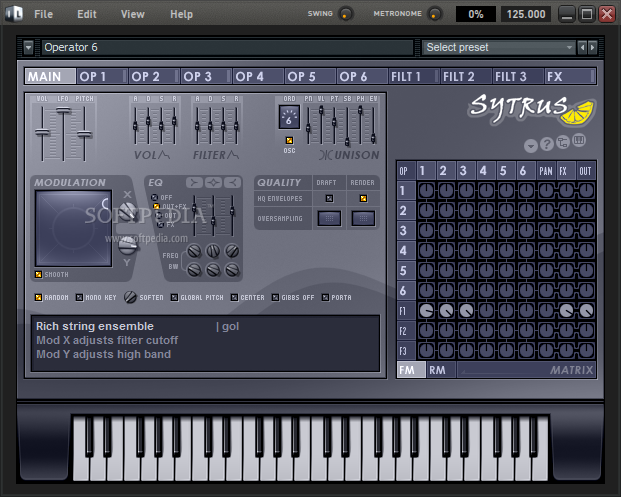Switch to the FILT 2 tab
The height and width of the screenshot is (497, 621).
(466, 76)
